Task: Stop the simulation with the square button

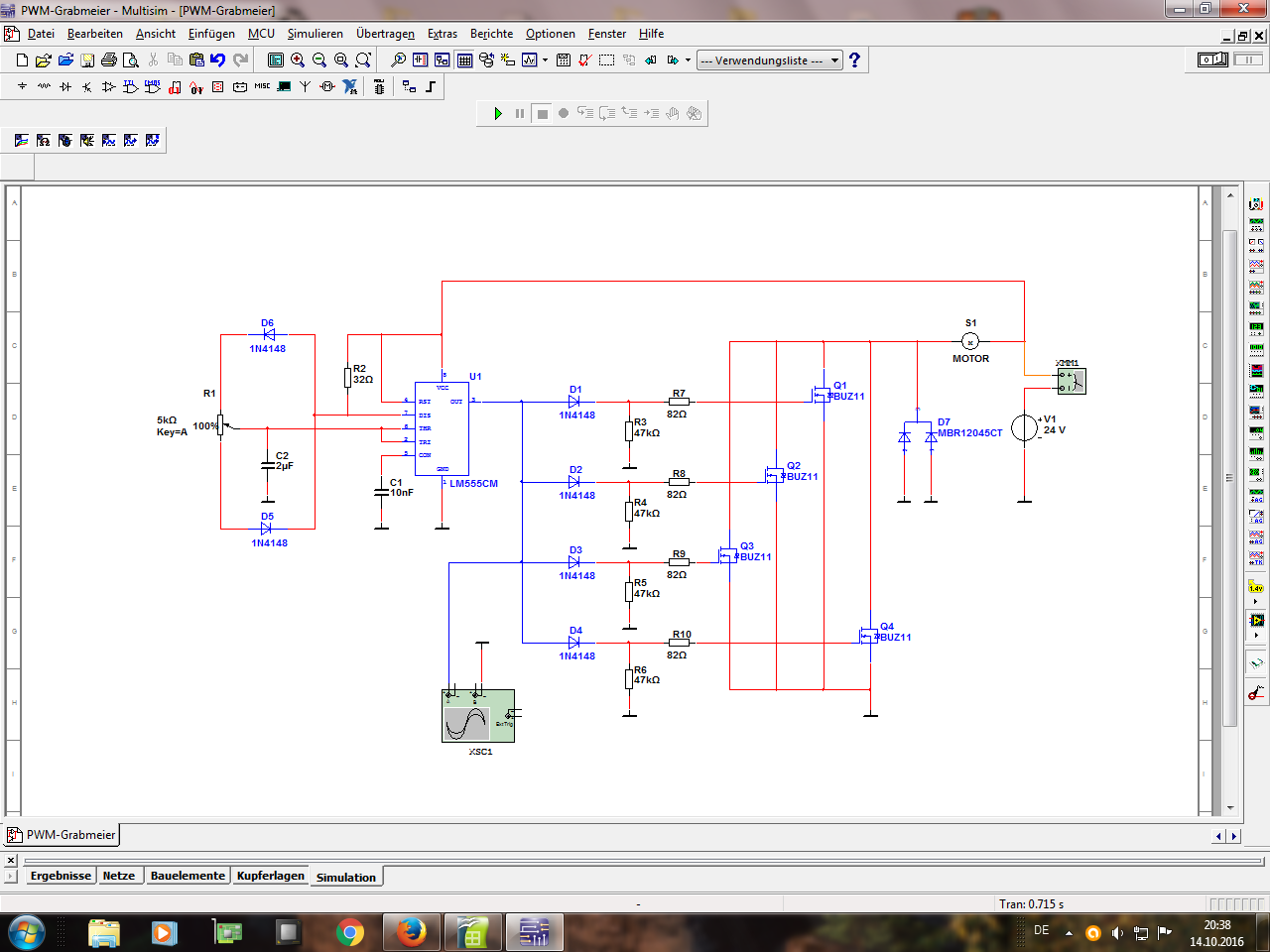Action: (542, 113)
